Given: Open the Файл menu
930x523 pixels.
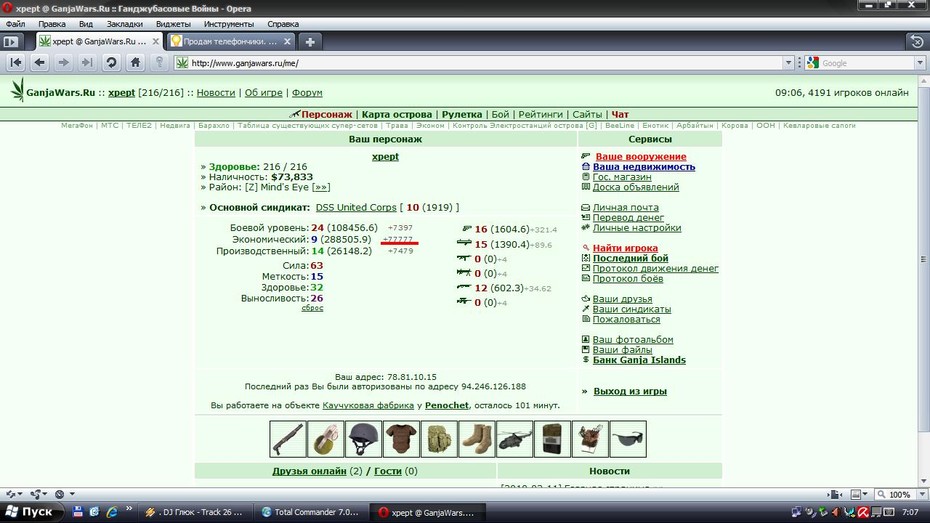Looking at the screenshot, I should tap(15, 24).
